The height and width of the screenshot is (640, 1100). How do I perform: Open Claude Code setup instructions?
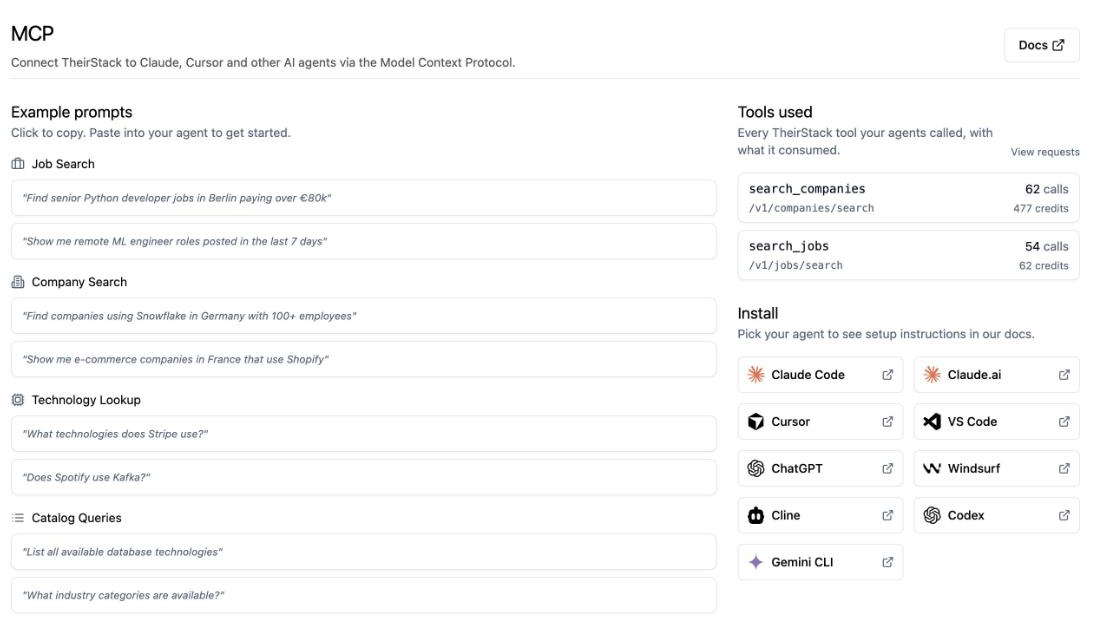(820, 375)
